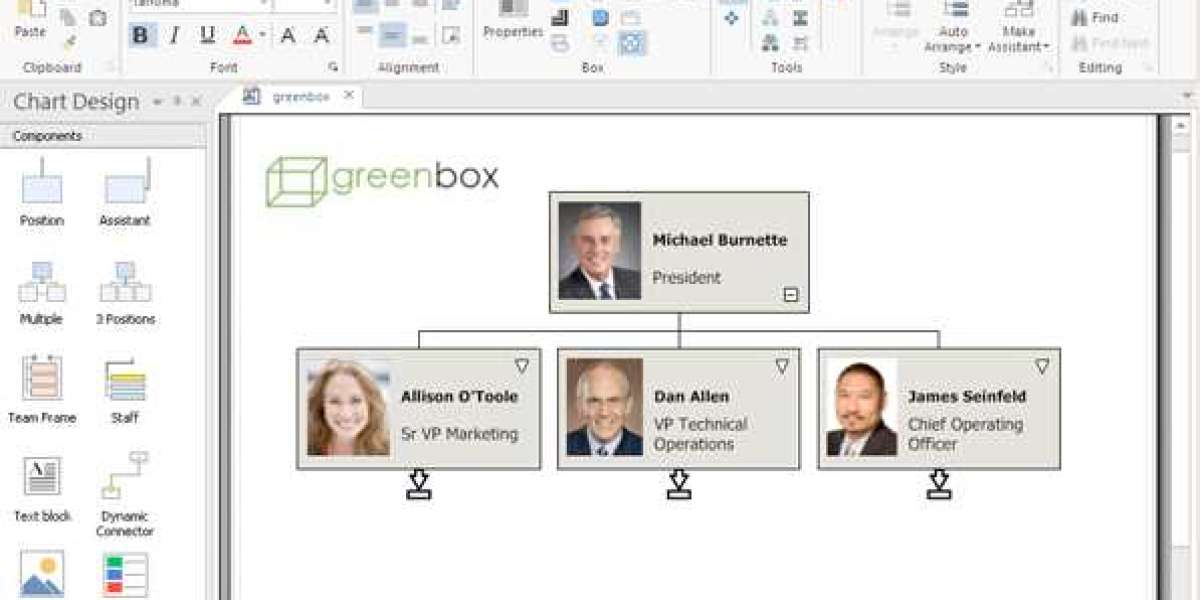Image resolution: width=1200 pixels, height=600 pixels.
Task: Select the Multiple positions component
Action: click(41, 291)
